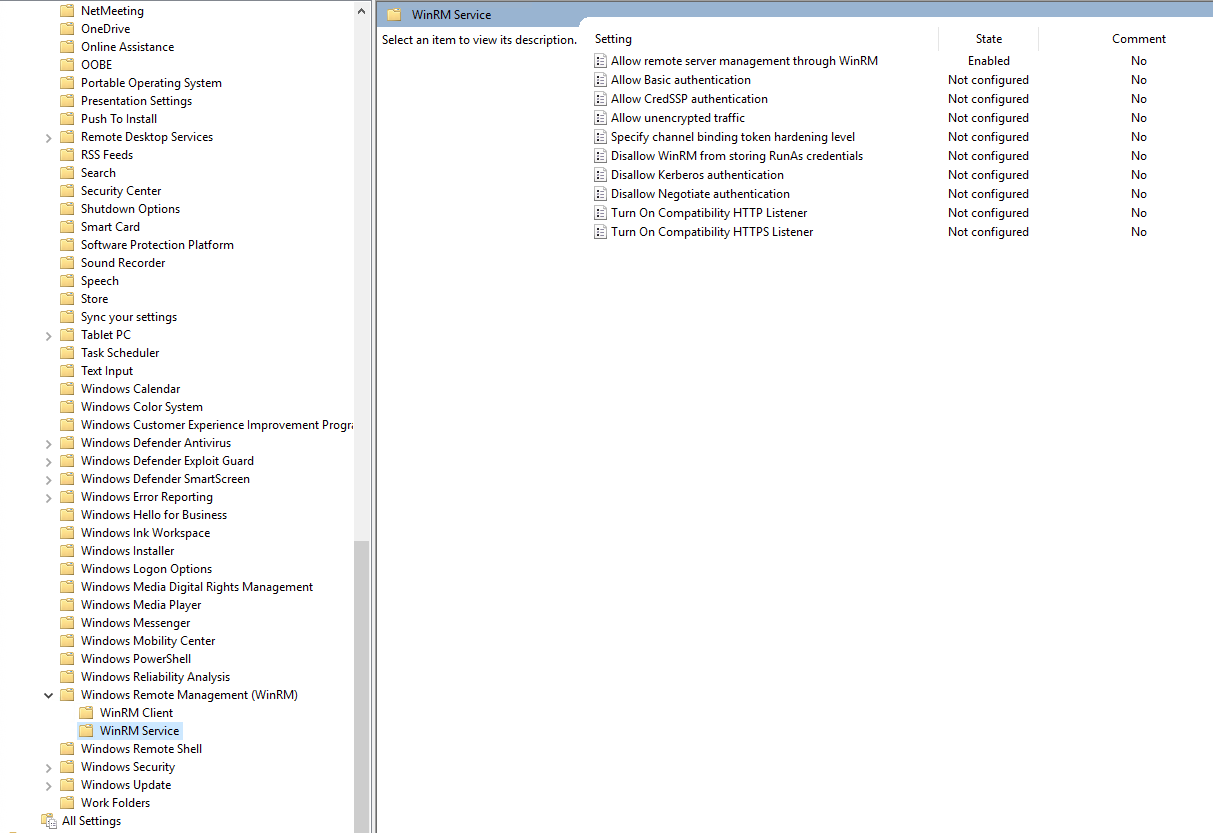Collapse the Windows Remote Management (WinRM) node

pyautogui.click(x=49, y=695)
